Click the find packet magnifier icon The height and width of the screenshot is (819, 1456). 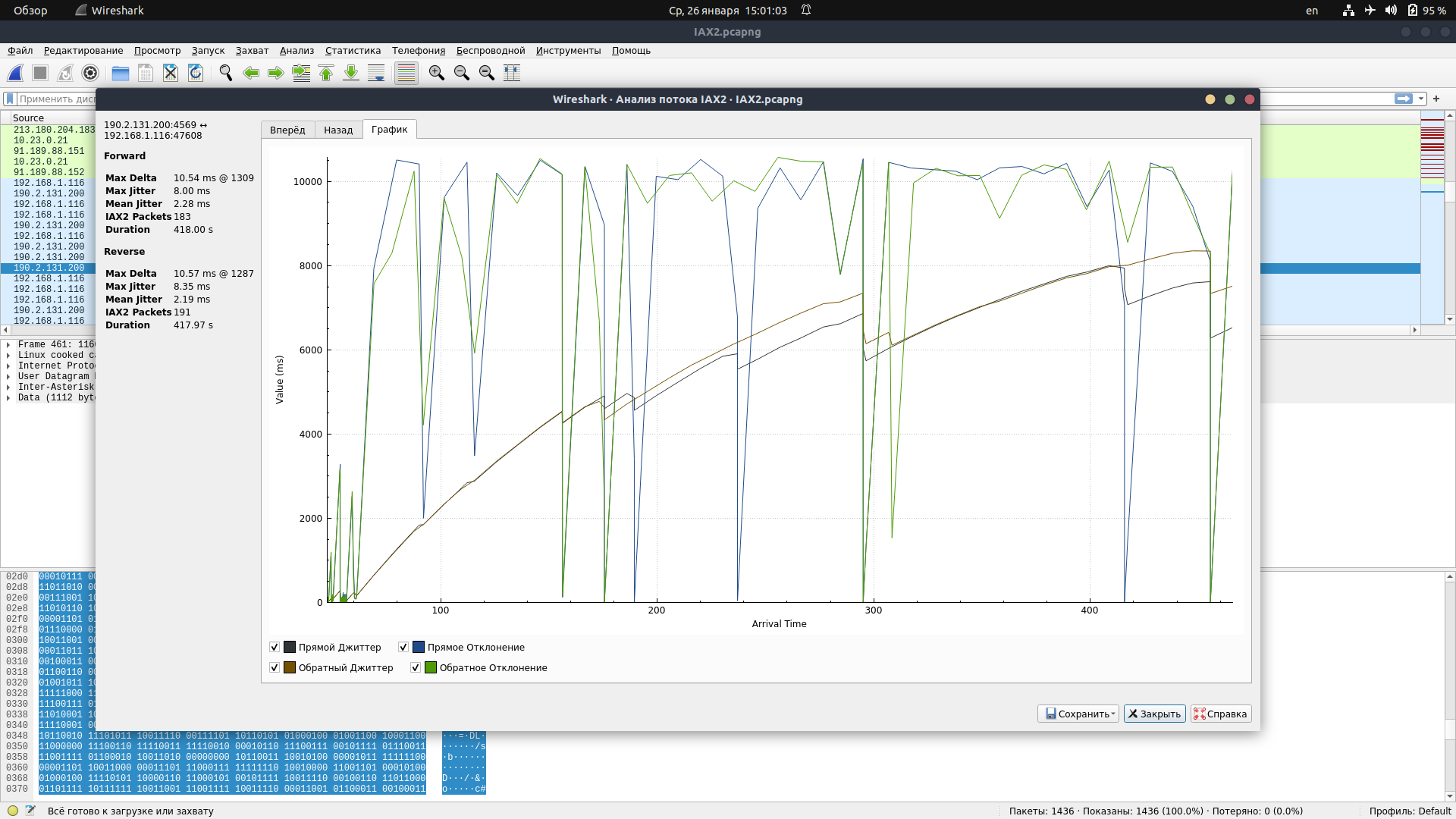tap(226, 73)
